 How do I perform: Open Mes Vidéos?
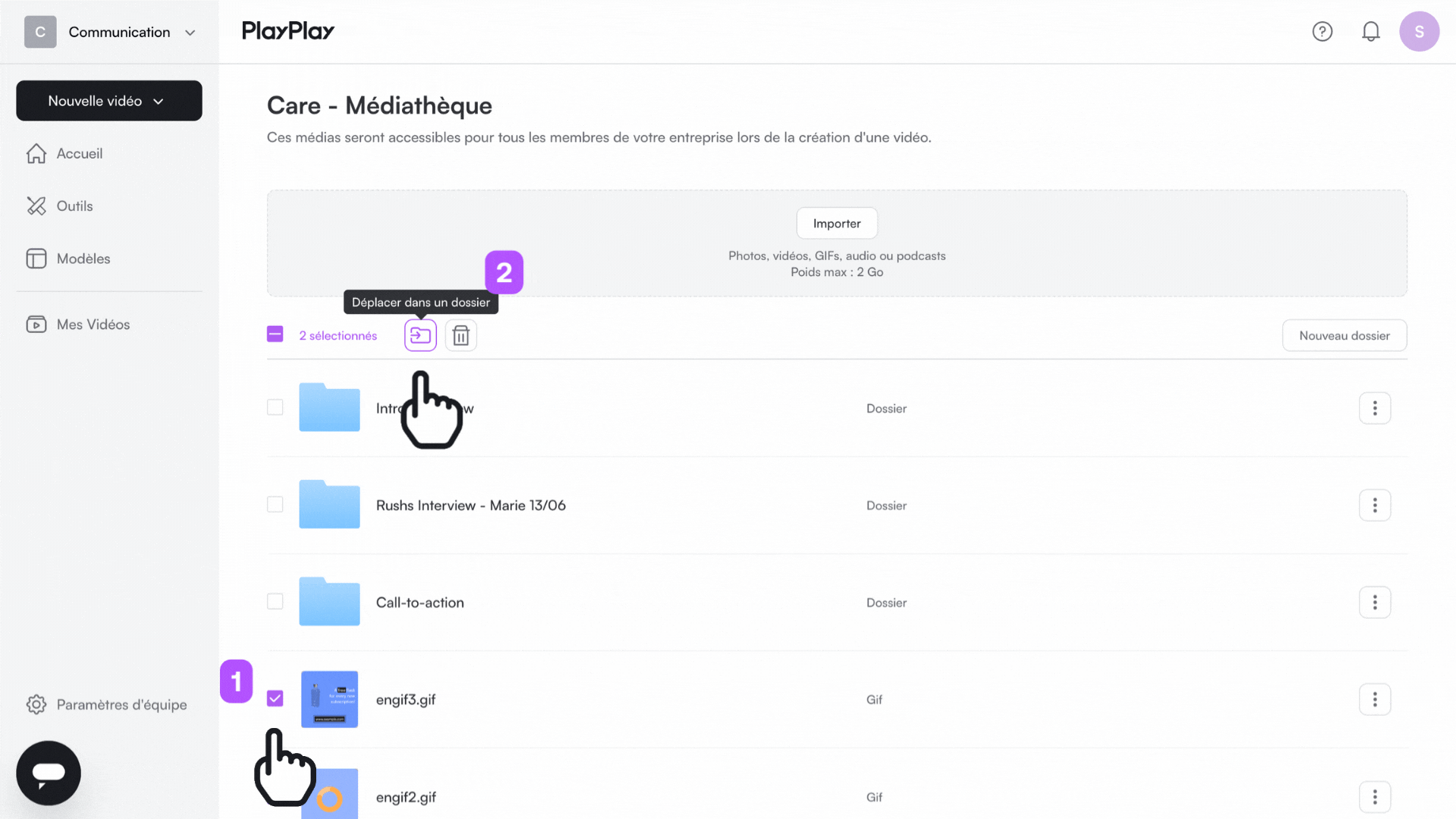(x=93, y=325)
